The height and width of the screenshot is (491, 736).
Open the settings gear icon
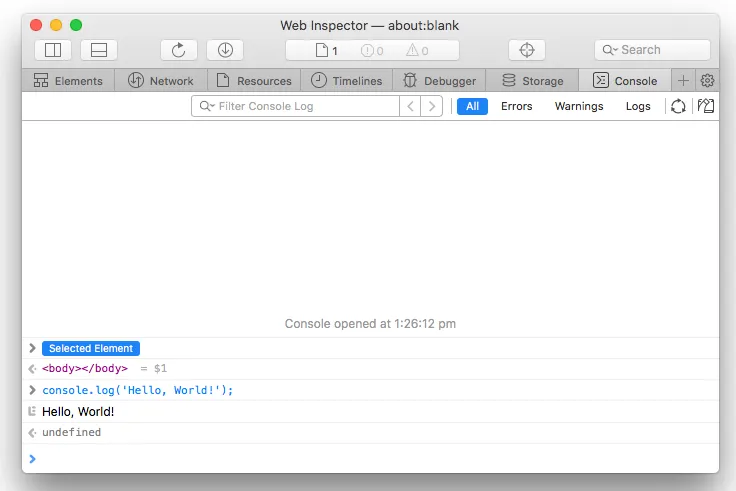[x=707, y=81]
